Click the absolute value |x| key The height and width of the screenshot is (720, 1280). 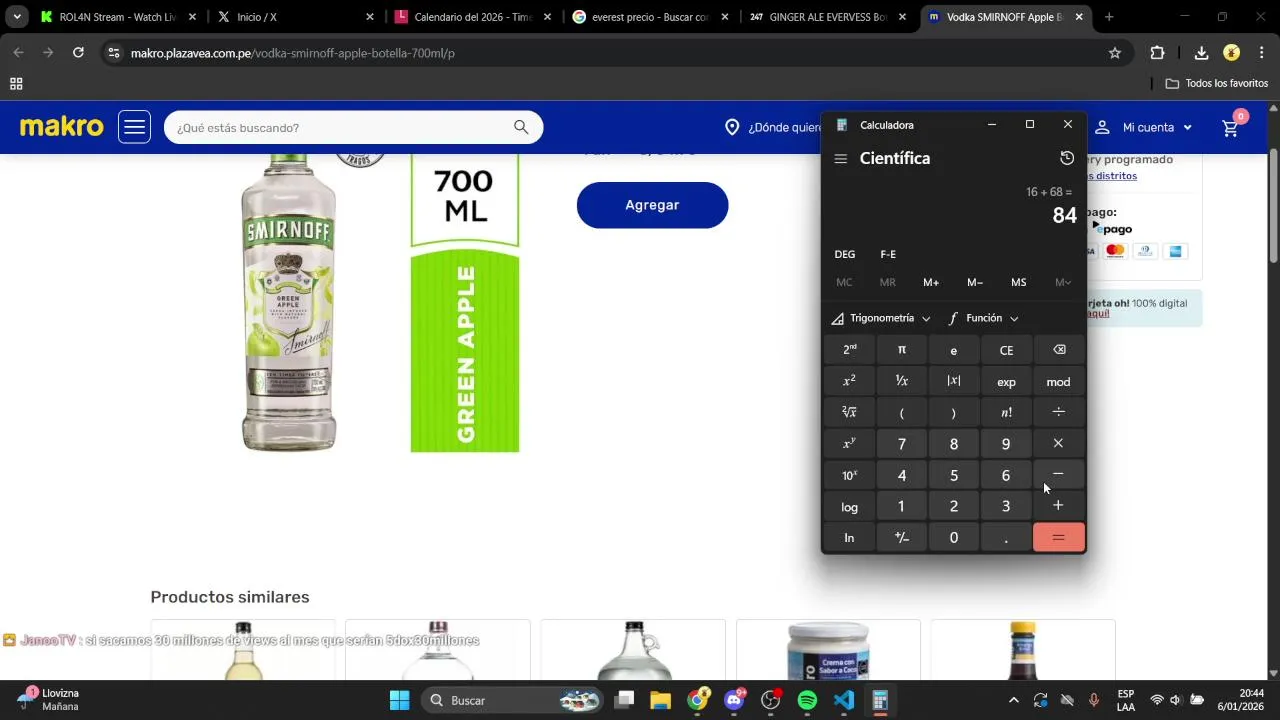(954, 382)
